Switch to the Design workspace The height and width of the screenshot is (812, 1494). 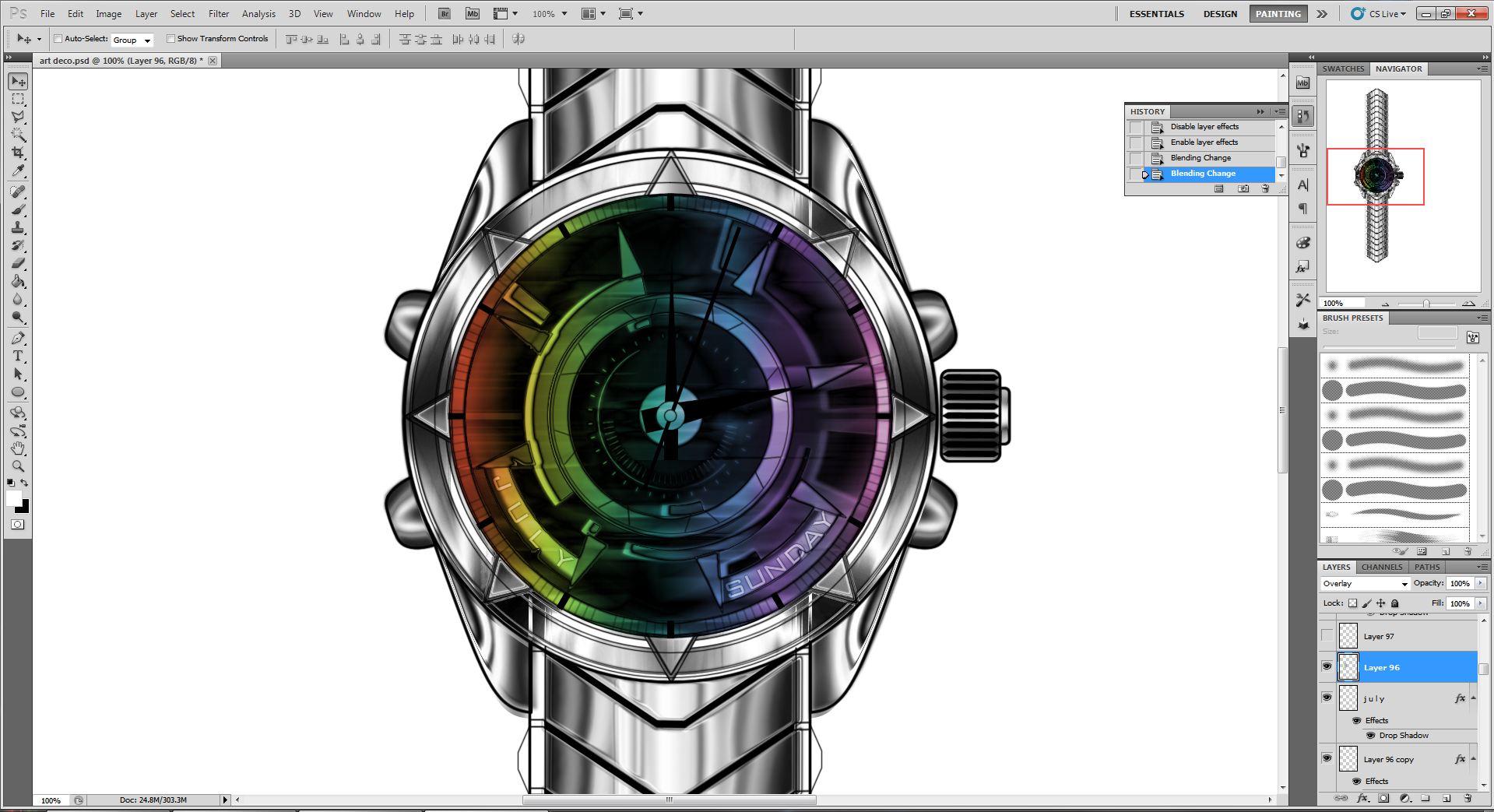(x=1219, y=14)
